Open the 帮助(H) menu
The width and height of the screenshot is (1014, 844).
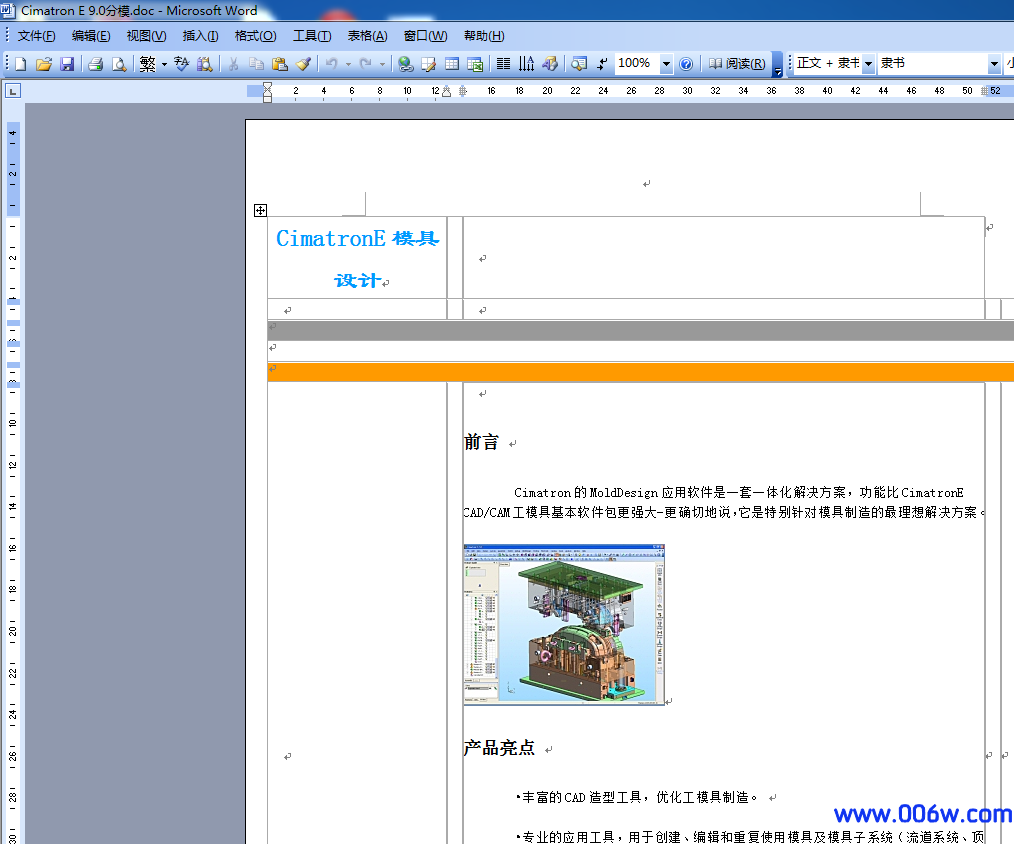[x=484, y=36]
